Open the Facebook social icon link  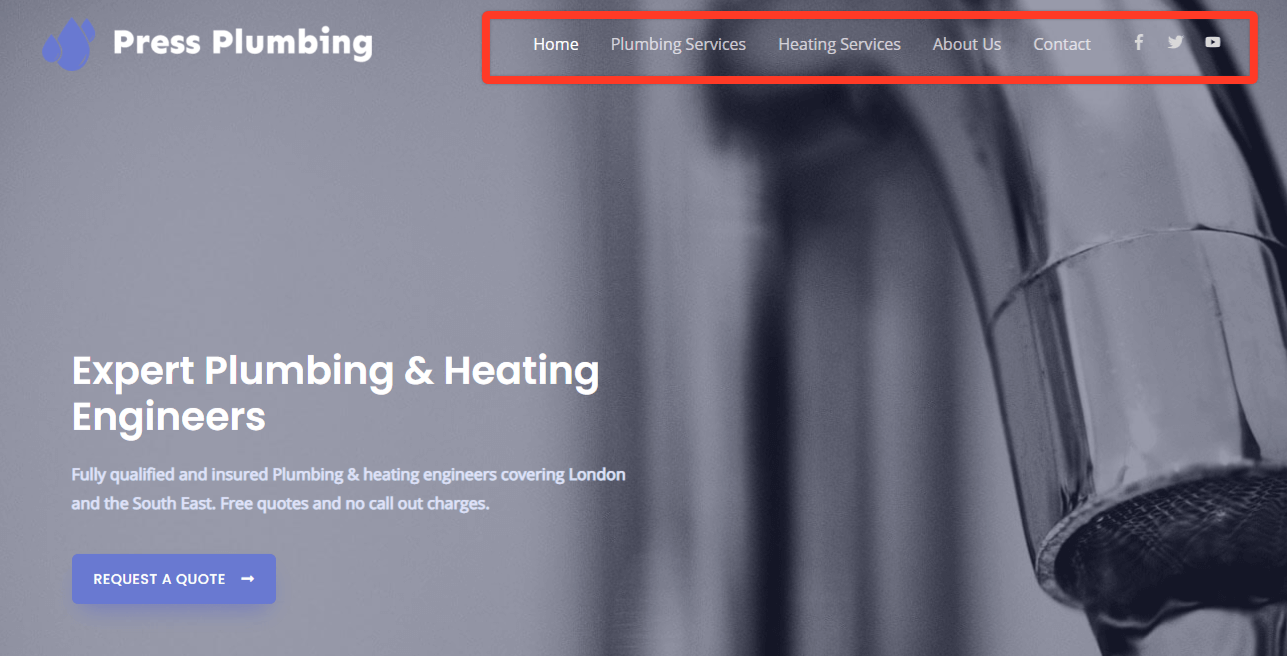(1138, 42)
